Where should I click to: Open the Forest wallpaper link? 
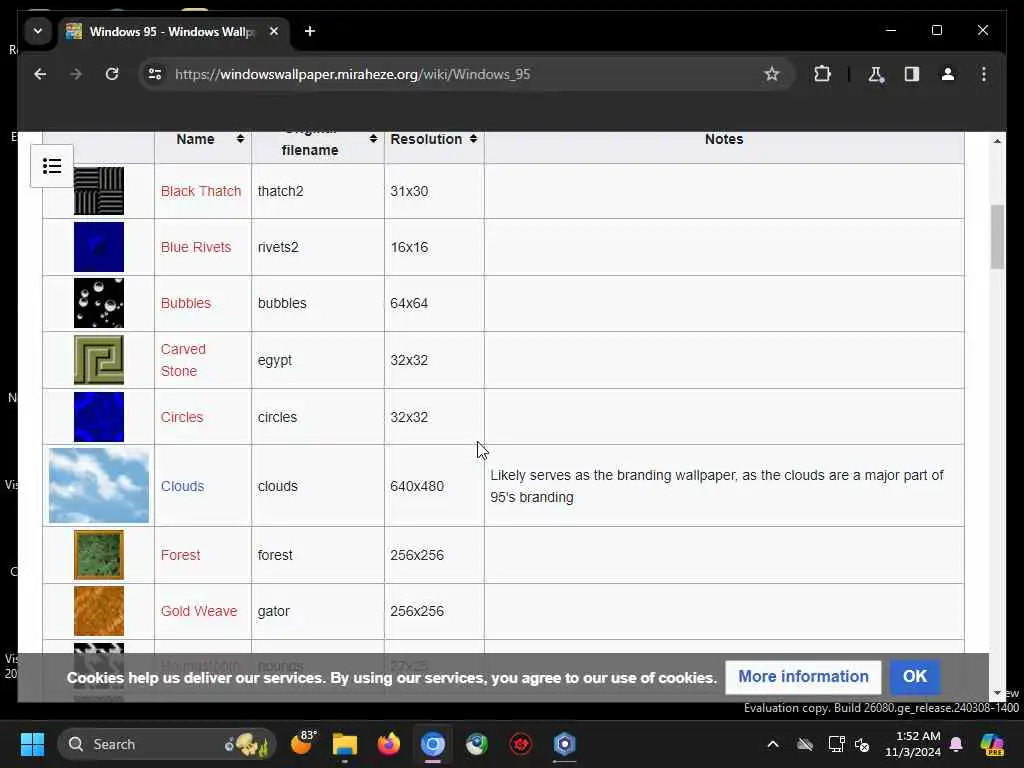click(x=181, y=555)
